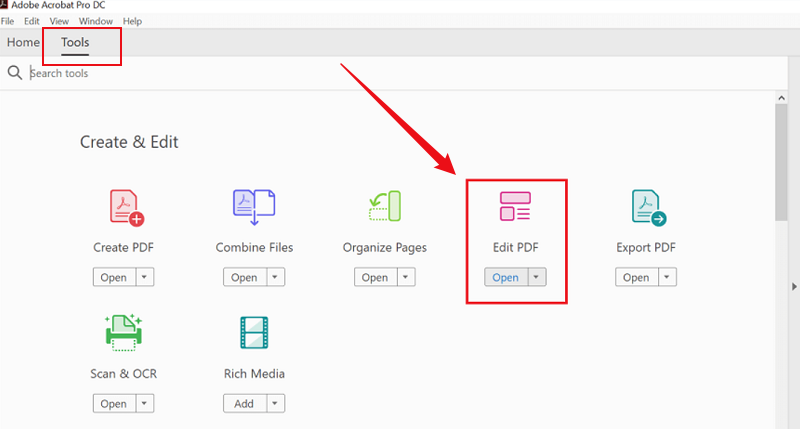
Task: Click the Edit PDF label
Action: pyautogui.click(x=515, y=247)
